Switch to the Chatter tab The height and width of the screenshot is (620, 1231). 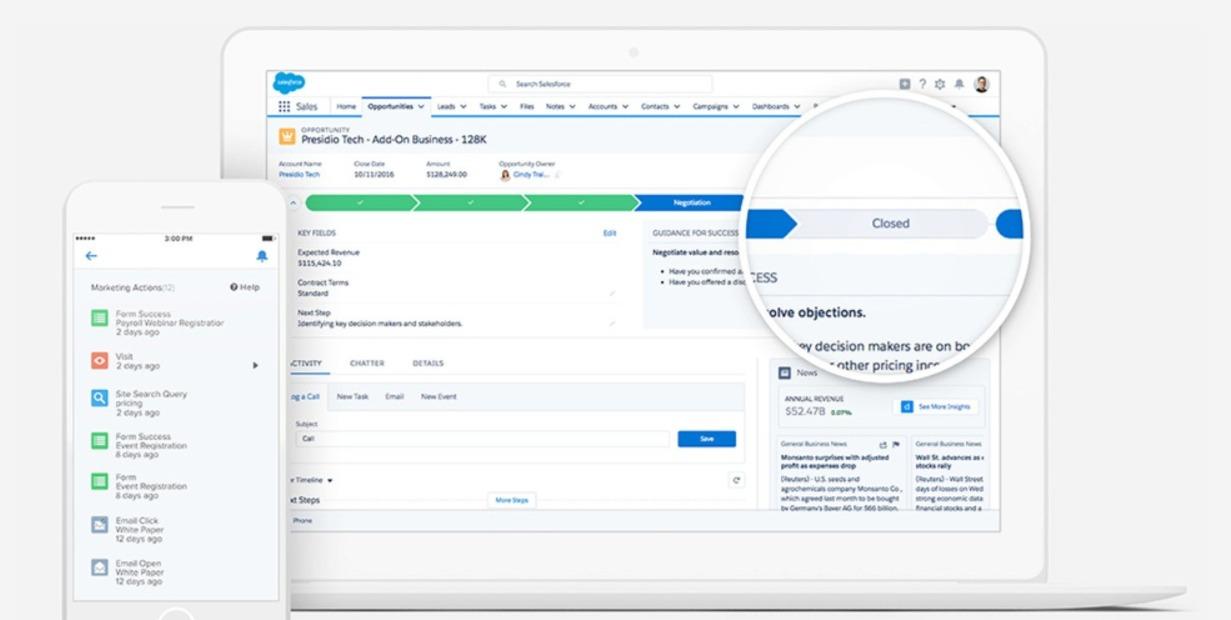(x=367, y=363)
